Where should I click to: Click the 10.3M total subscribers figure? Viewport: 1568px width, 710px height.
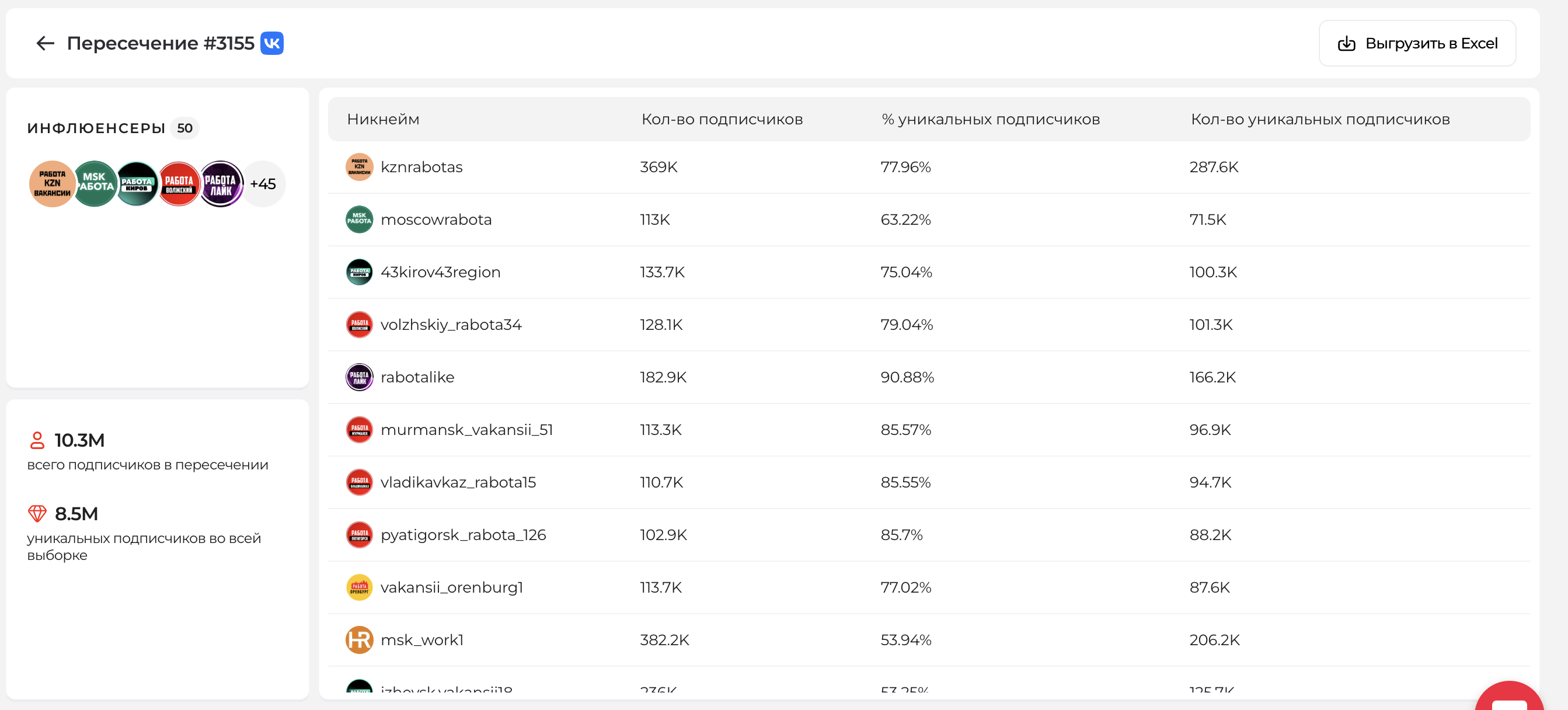point(79,440)
